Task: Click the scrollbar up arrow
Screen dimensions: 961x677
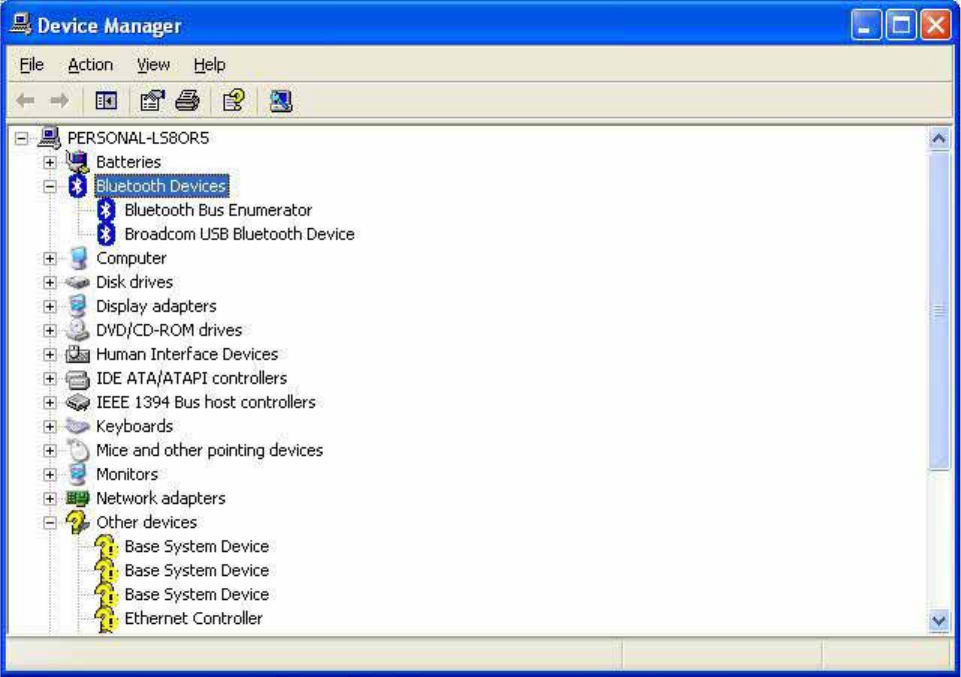Action: (939, 139)
